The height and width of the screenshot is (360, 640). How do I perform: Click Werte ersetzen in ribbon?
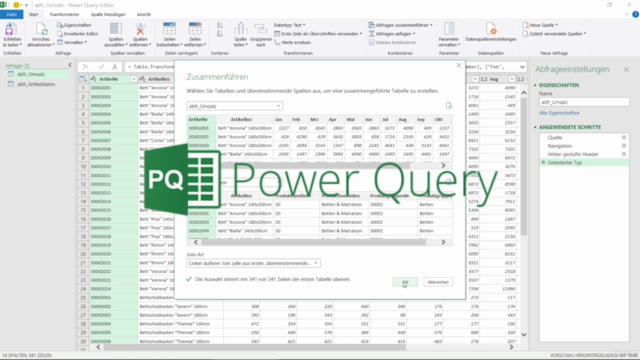(x=292, y=42)
